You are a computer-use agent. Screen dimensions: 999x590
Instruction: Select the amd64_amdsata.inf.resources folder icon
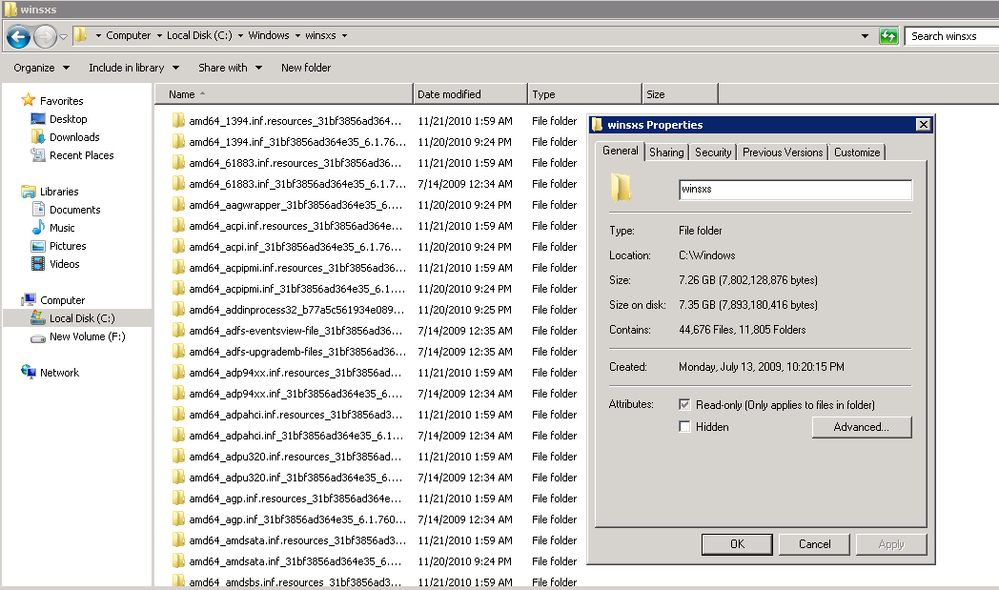click(x=178, y=540)
